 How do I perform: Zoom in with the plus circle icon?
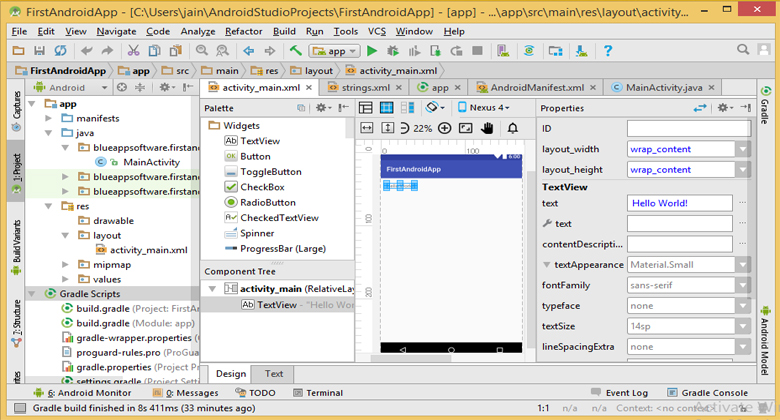pyautogui.click(x=445, y=128)
